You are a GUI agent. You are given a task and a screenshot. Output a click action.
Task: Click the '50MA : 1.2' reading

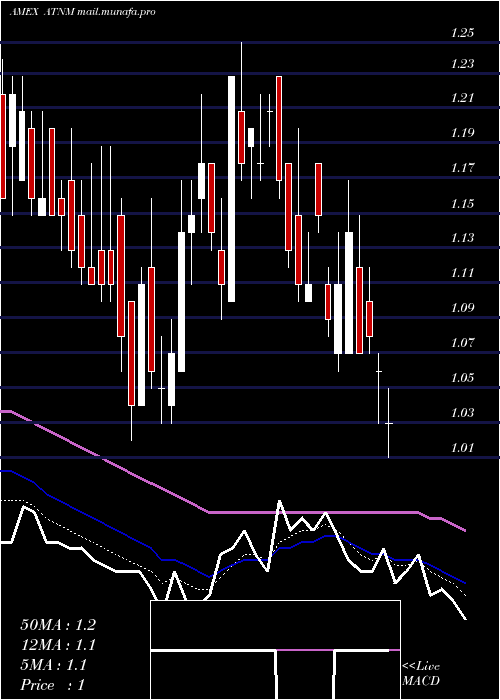(x=58, y=625)
